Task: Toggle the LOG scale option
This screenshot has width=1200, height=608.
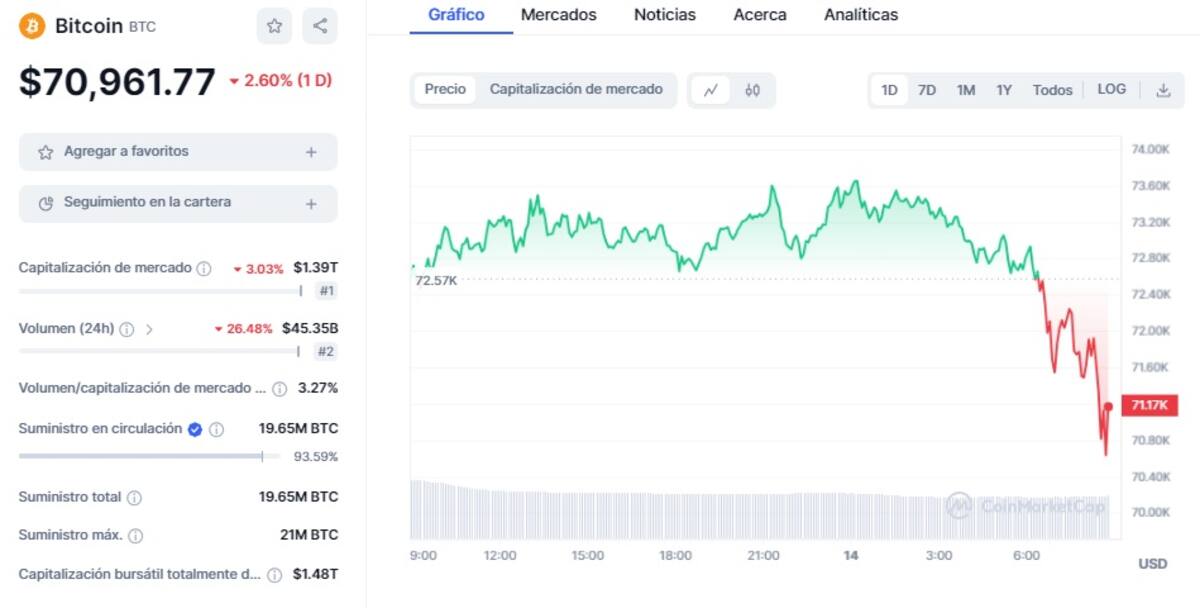Action: pos(1111,89)
